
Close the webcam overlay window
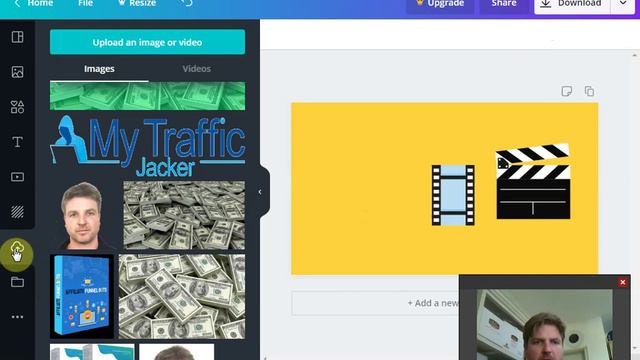click(622, 282)
